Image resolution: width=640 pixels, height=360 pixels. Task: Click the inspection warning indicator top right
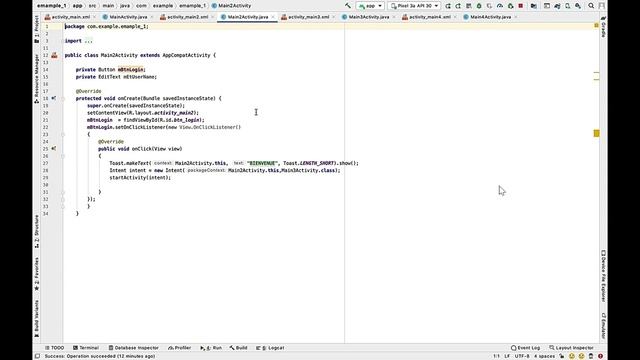point(596,25)
